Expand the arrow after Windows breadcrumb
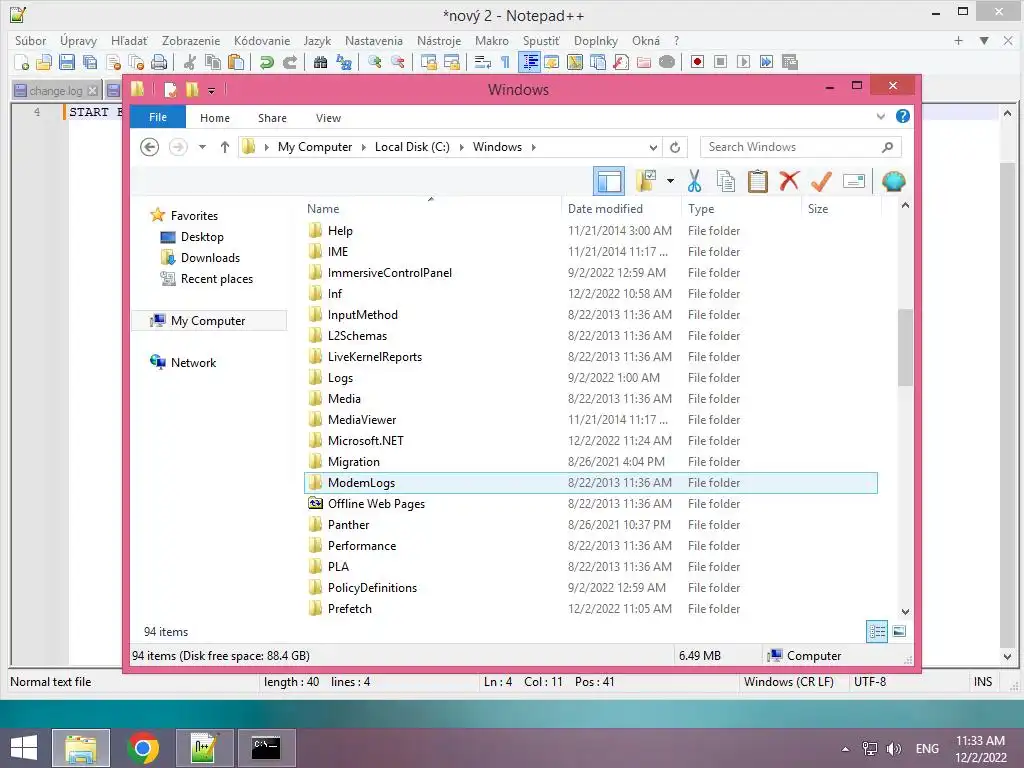 point(534,147)
